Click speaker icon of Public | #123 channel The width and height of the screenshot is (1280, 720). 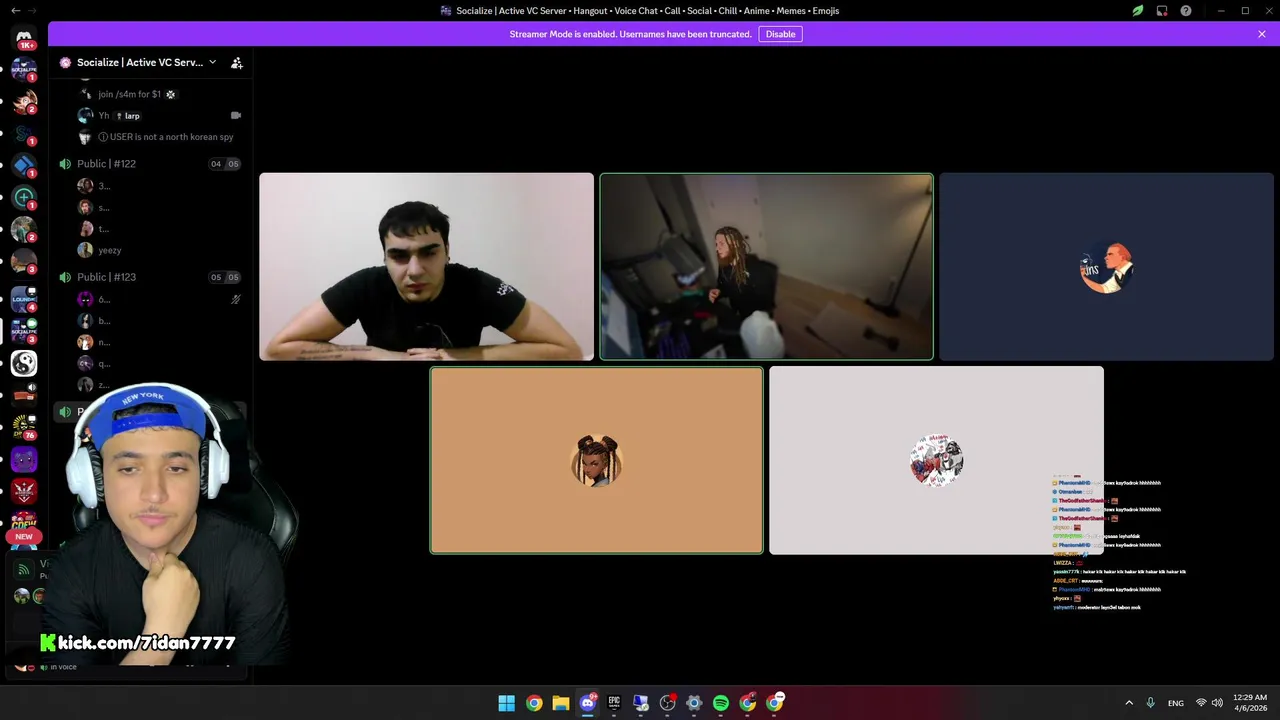pos(65,277)
